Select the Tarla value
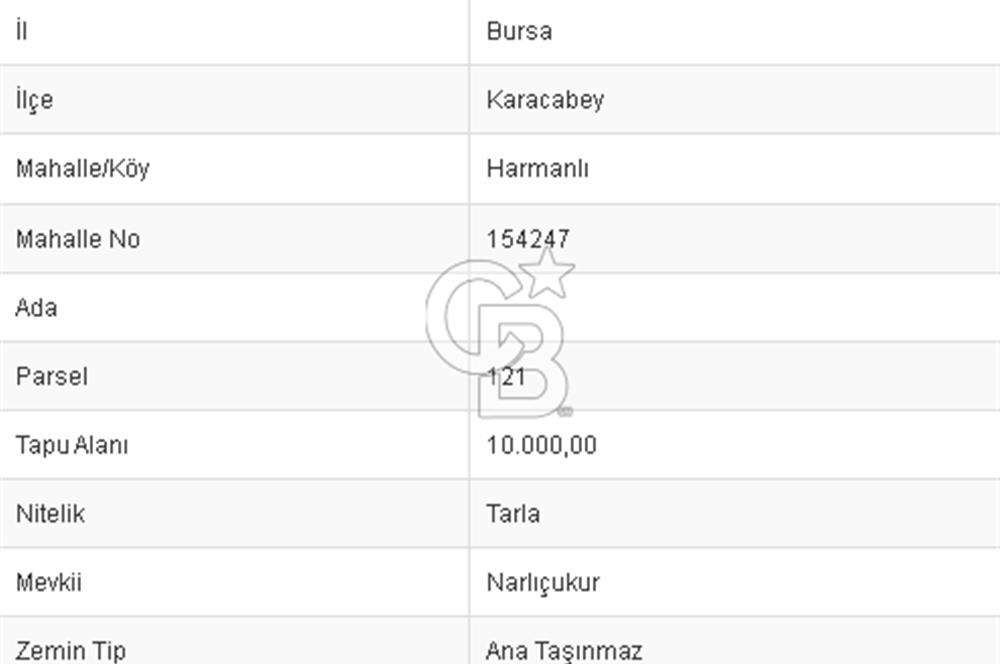Screen dimensions: 1000x664 click(x=513, y=514)
